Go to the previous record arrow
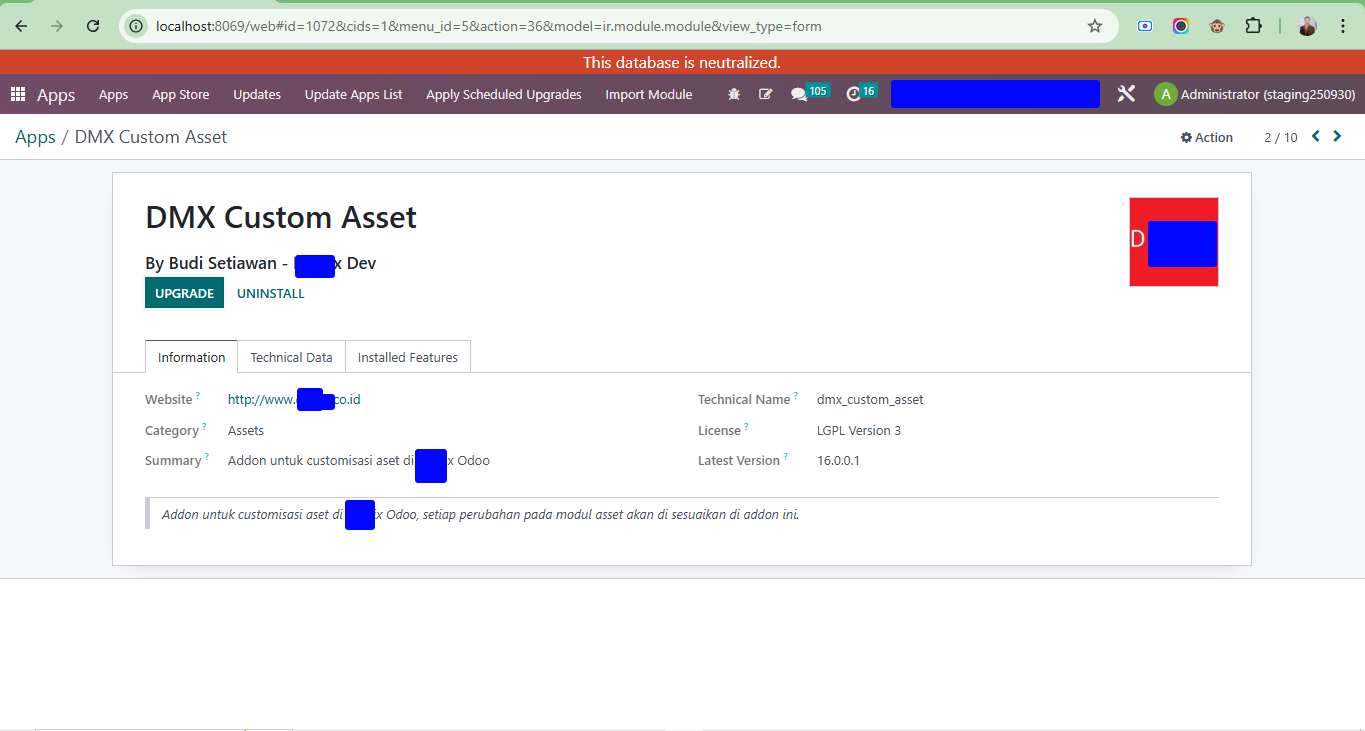The height and width of the screenshot is (731, 1365). tap(1316, 136)
